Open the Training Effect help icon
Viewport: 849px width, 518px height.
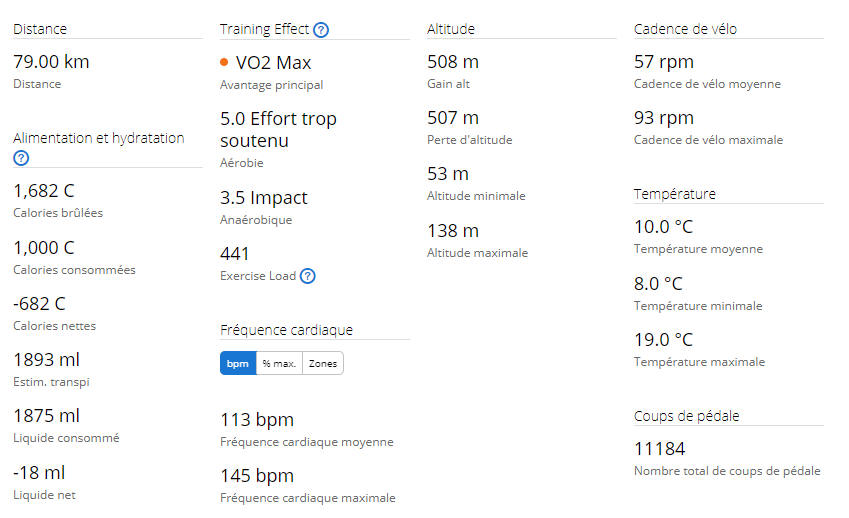pos(321,30)
